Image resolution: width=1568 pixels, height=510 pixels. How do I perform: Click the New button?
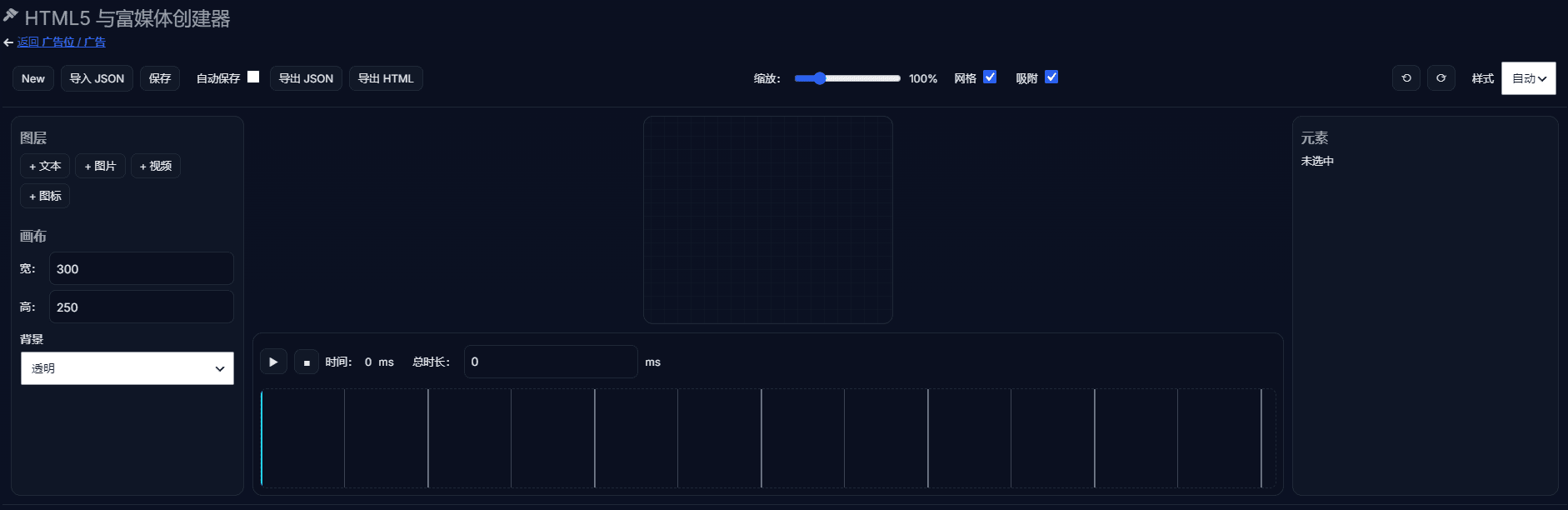(33, 78)
